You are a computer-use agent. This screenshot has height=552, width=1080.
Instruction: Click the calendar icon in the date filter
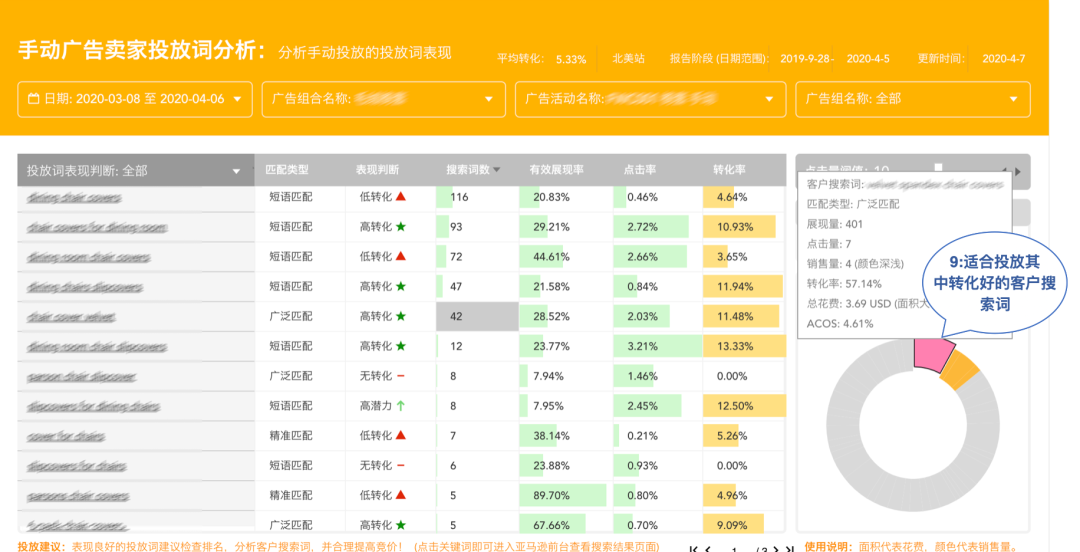pyautogui.click(x=33, y=99)
